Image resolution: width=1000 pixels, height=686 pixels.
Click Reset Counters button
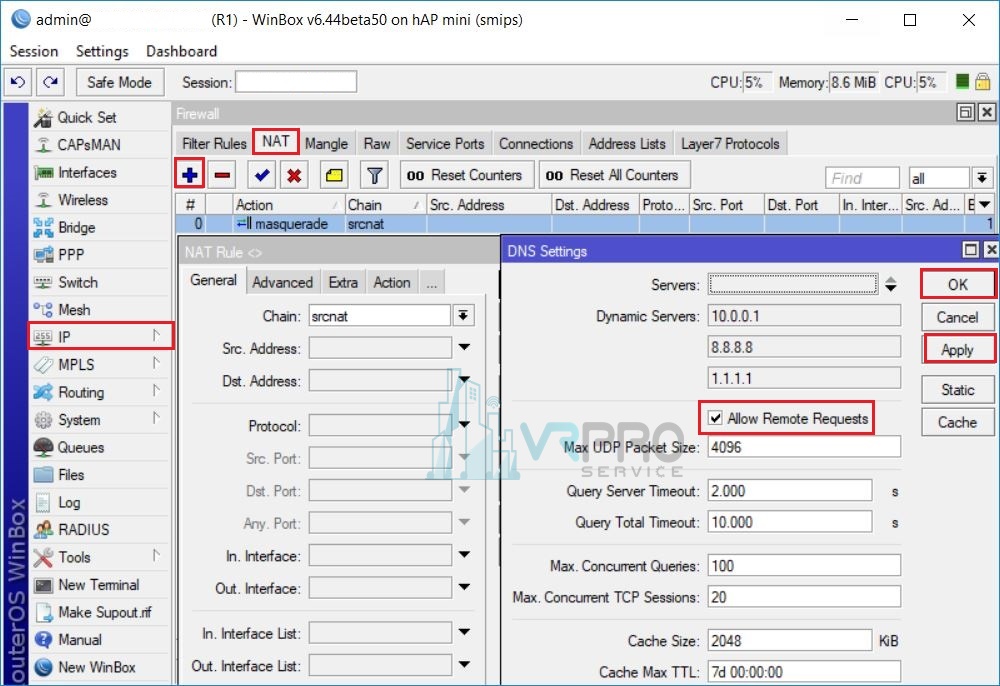[467, 175]
